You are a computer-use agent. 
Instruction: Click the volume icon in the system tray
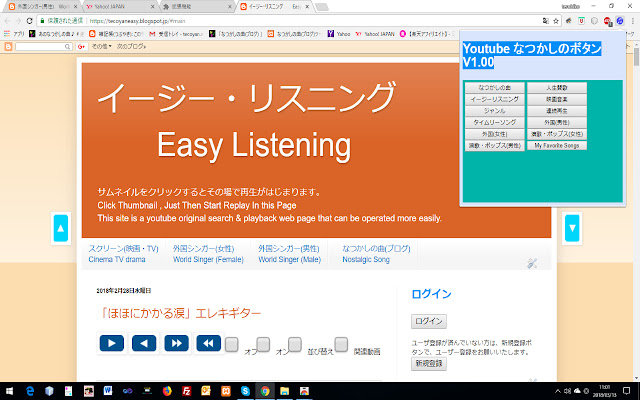coord(567,391)
